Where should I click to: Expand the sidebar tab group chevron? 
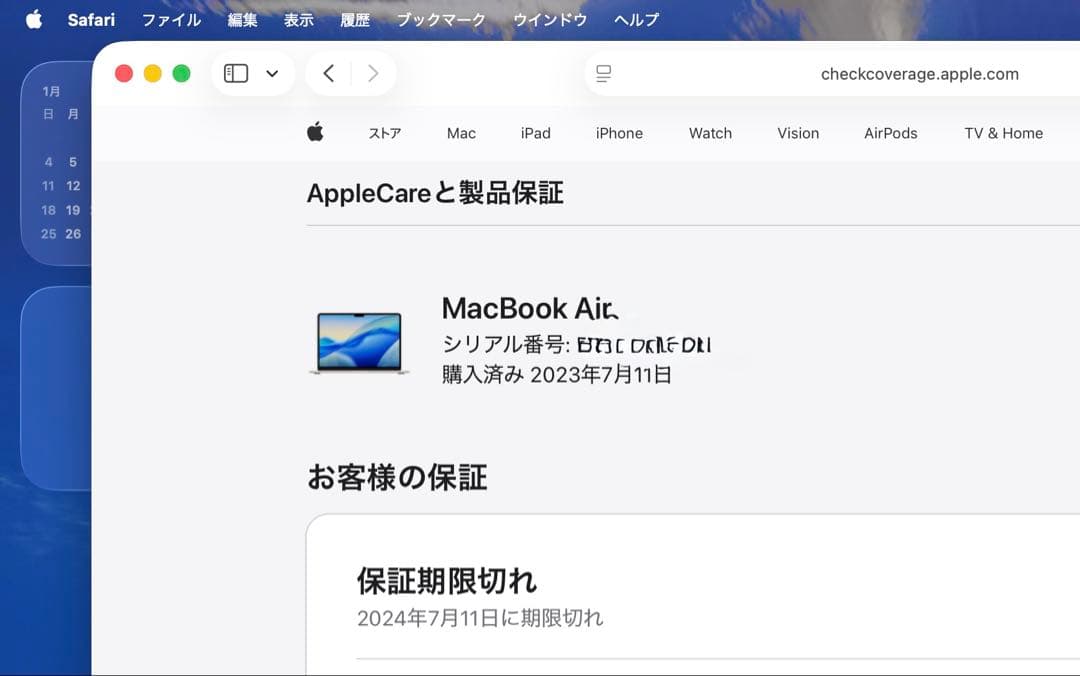coord(272,73)
